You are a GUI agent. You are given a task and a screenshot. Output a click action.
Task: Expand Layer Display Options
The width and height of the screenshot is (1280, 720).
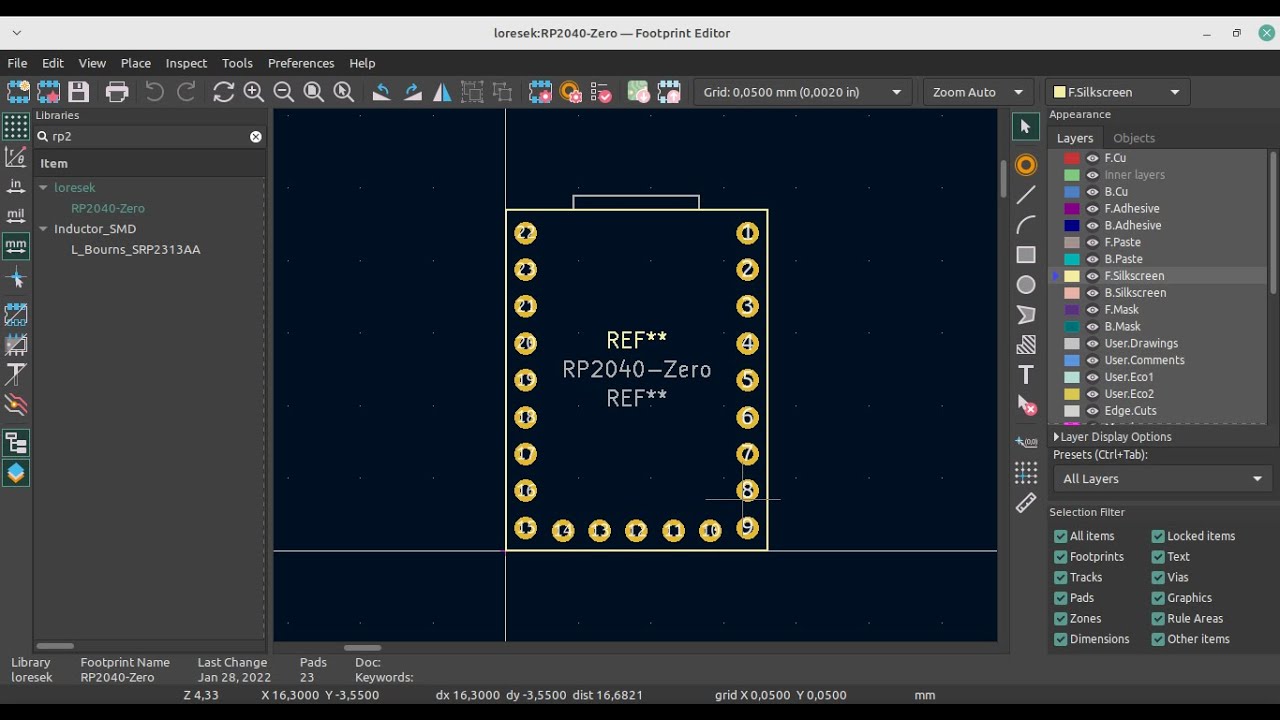pyautogui.click(x=1112, y=437)
